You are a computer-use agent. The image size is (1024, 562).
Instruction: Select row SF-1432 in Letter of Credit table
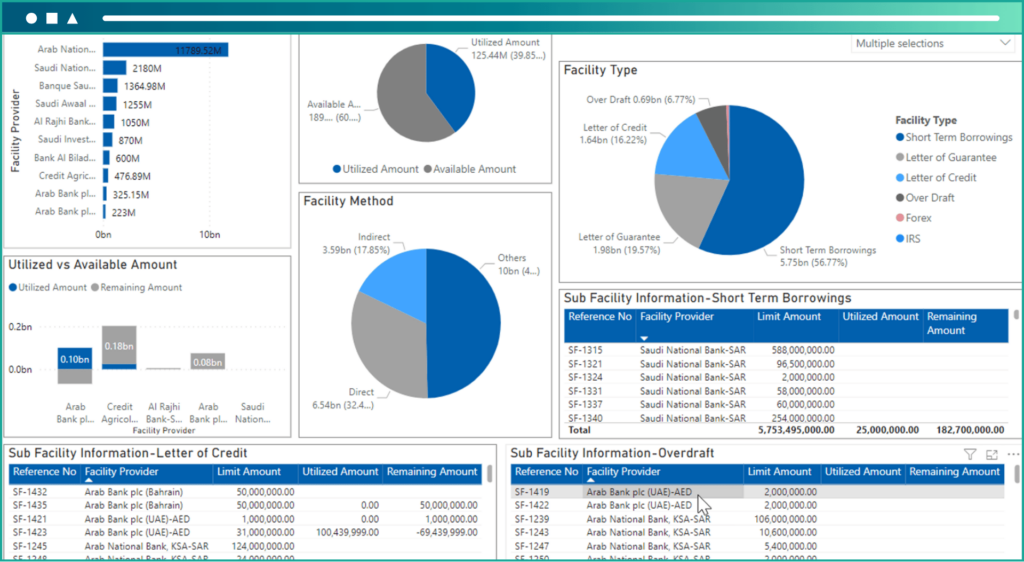click(x=30, y=492)
